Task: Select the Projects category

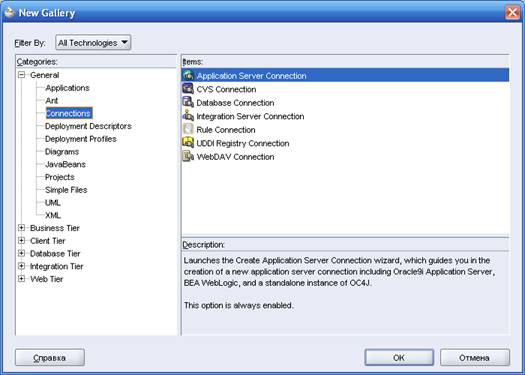Action: 60,177
